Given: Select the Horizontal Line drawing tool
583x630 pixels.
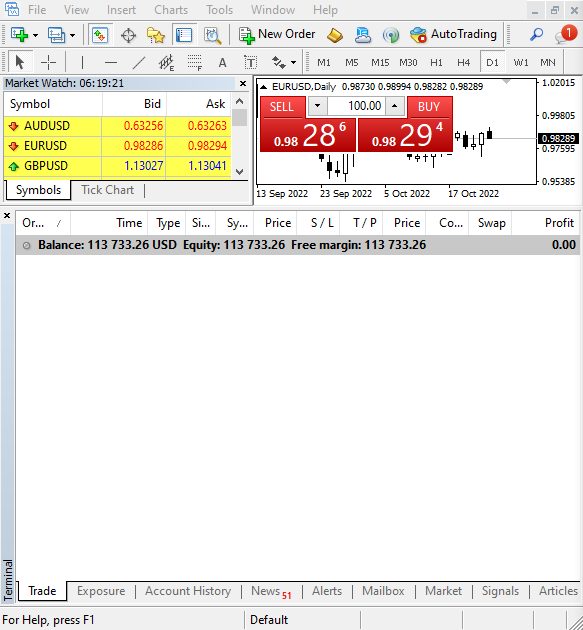Looking at the screenshot, I should pyautogui.click(x=110, y=62).
